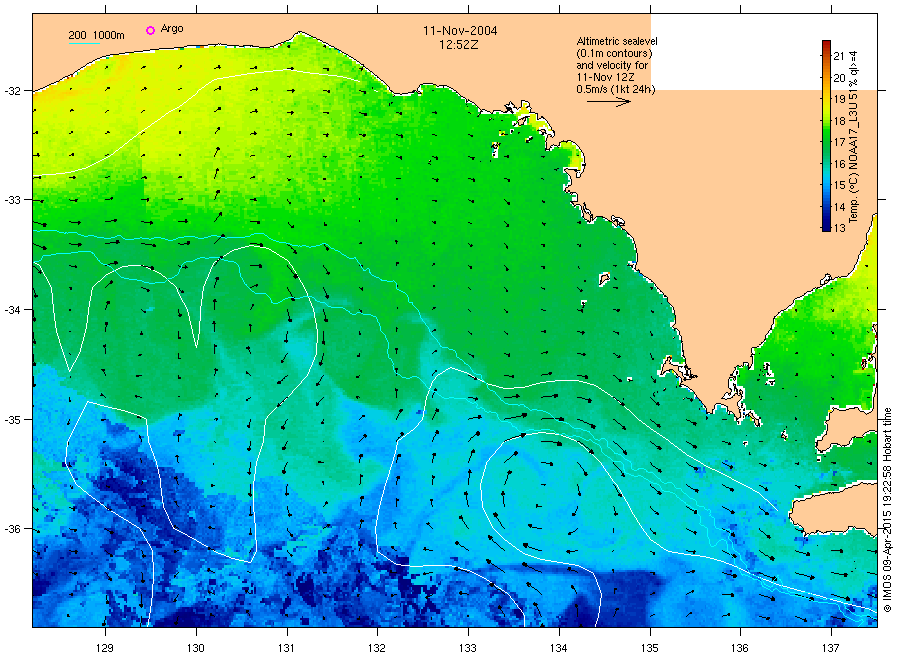Viewport: 900px width, 660px height.
Task: Click the '21' colorbar tick label
Action: tap(839, 56)
